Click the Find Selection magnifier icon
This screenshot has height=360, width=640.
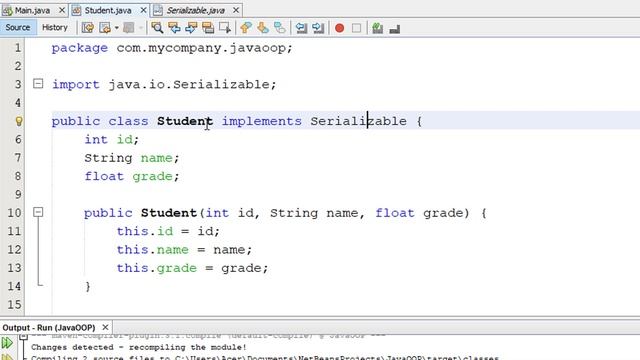[x=157, y=28]
